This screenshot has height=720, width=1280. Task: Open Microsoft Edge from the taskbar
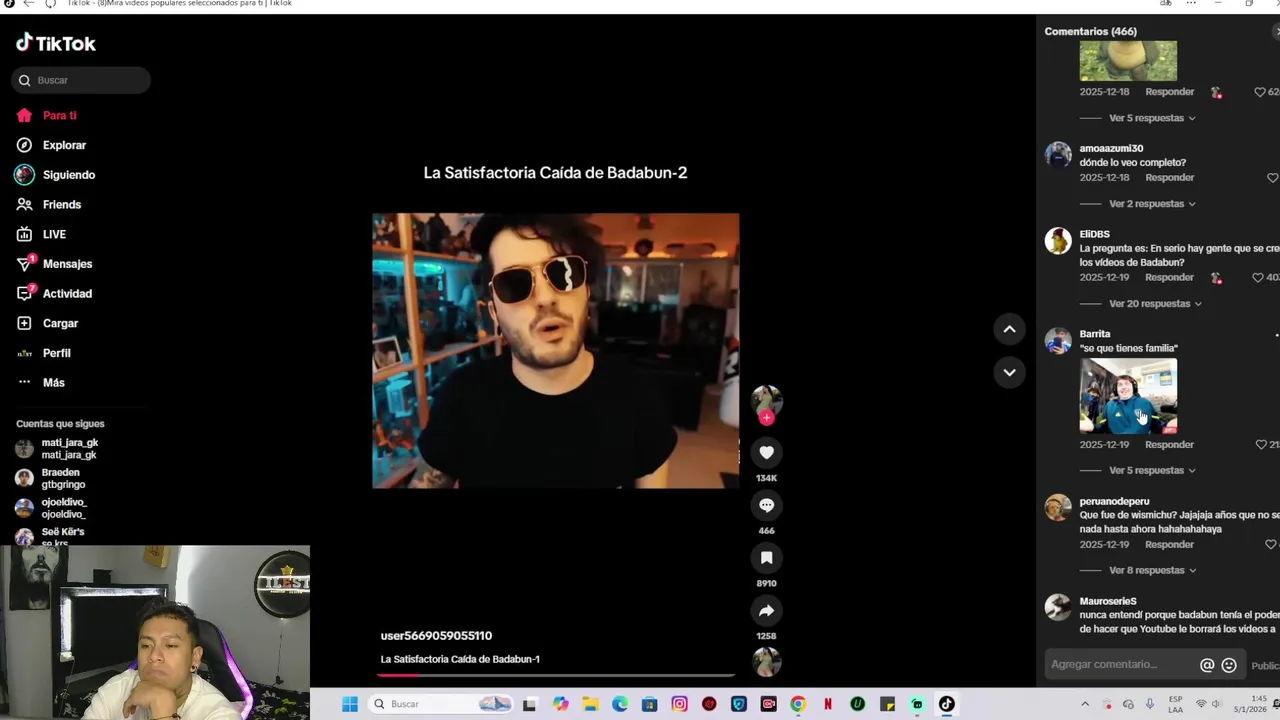pyautogui.click(x=620, y=704)
